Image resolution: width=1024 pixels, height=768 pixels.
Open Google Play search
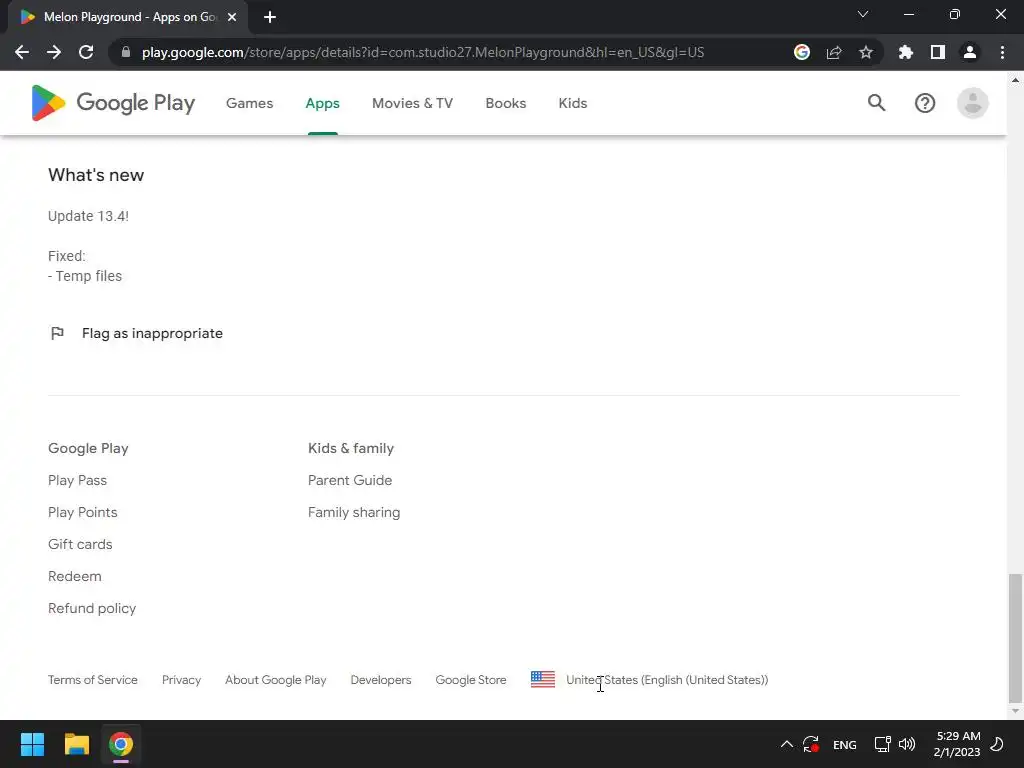click(x=876, y=103)
